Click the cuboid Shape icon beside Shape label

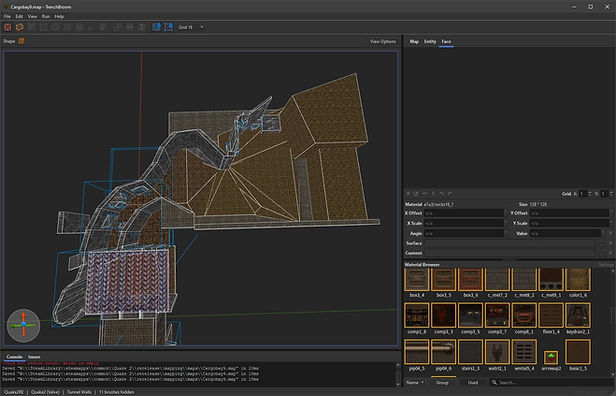21,41
